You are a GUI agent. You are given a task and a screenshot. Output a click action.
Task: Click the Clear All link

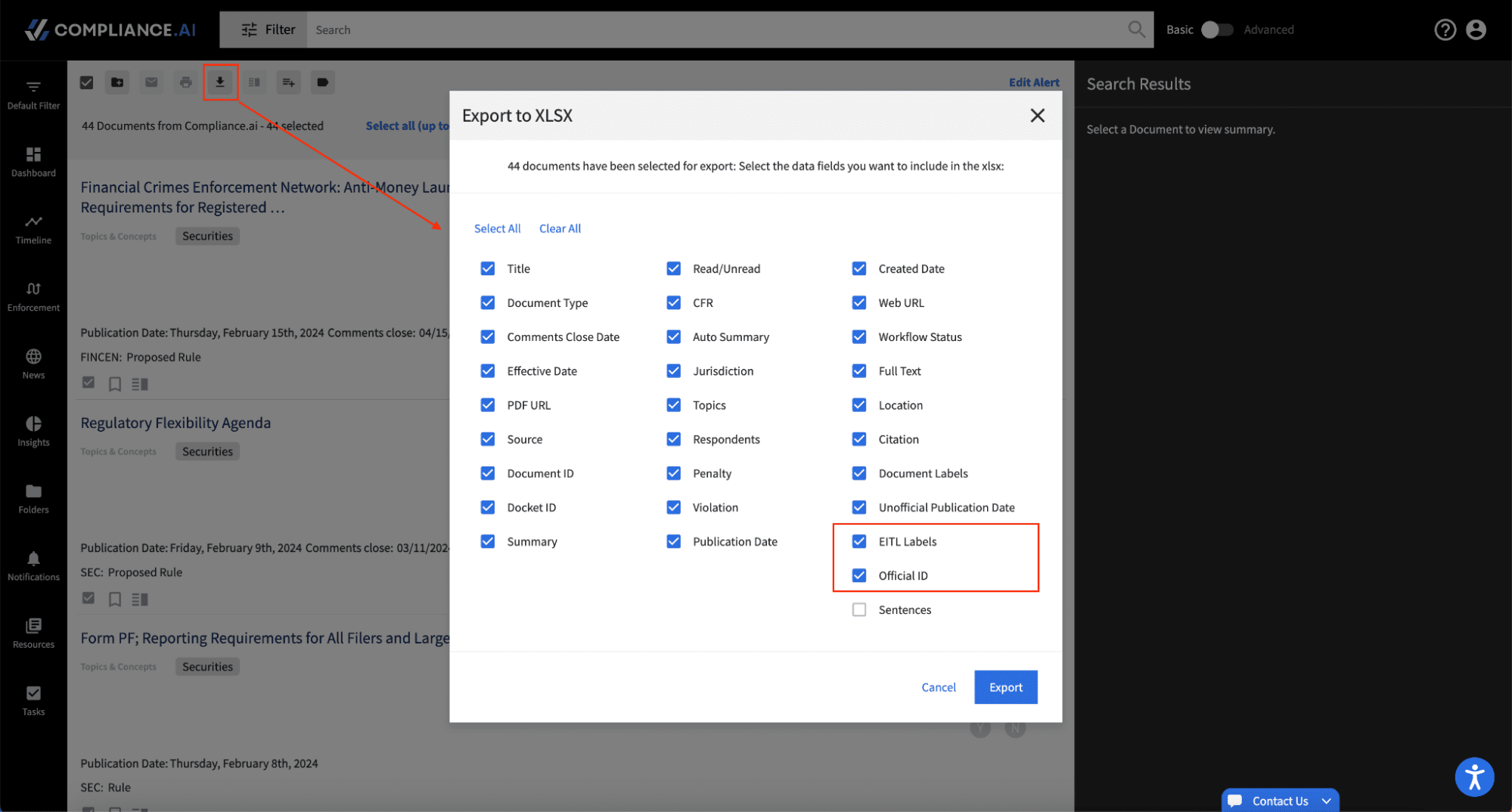click(x=560, y=228)
